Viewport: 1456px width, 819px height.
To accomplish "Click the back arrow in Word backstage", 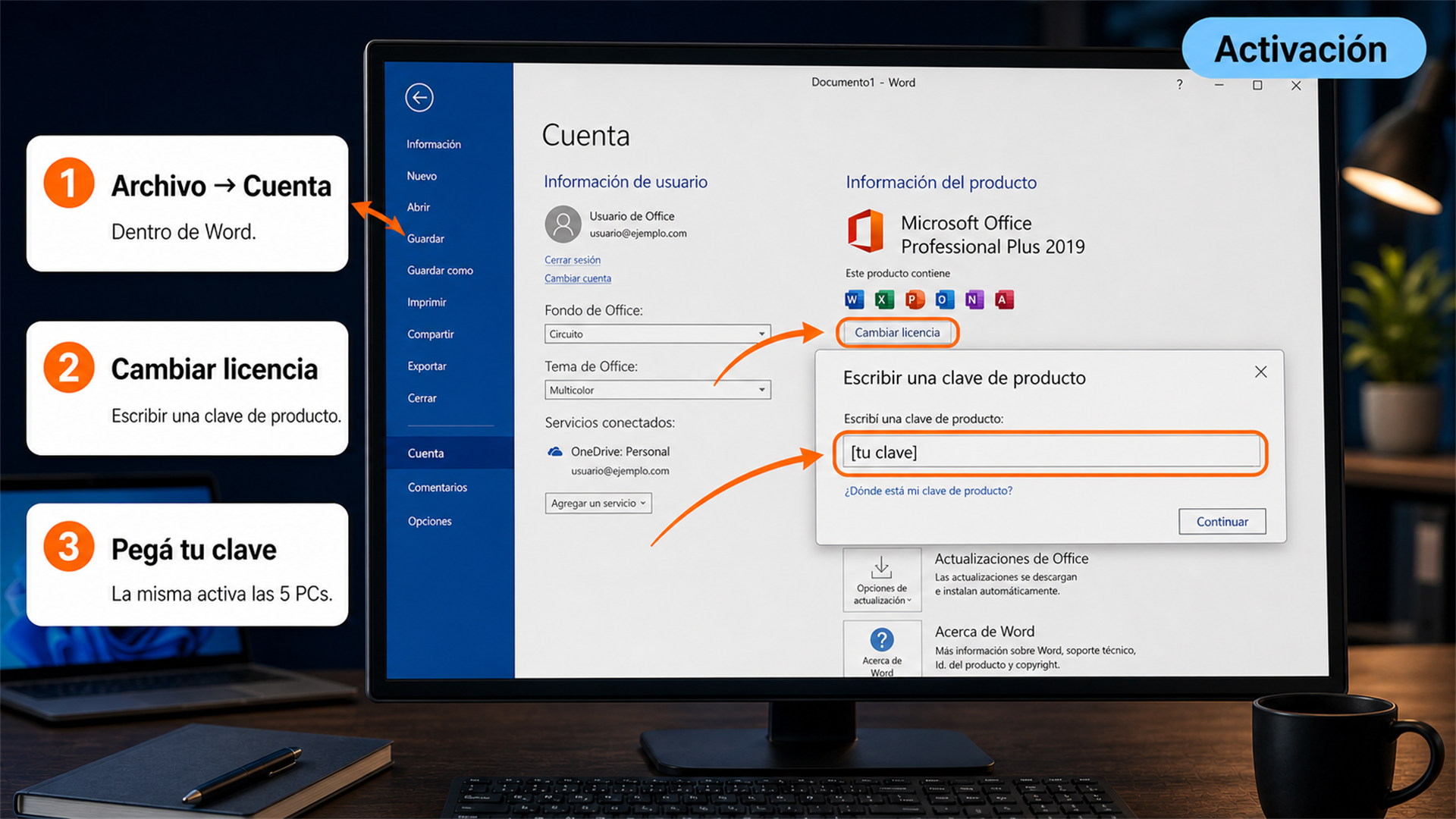I will pos(419,97).
